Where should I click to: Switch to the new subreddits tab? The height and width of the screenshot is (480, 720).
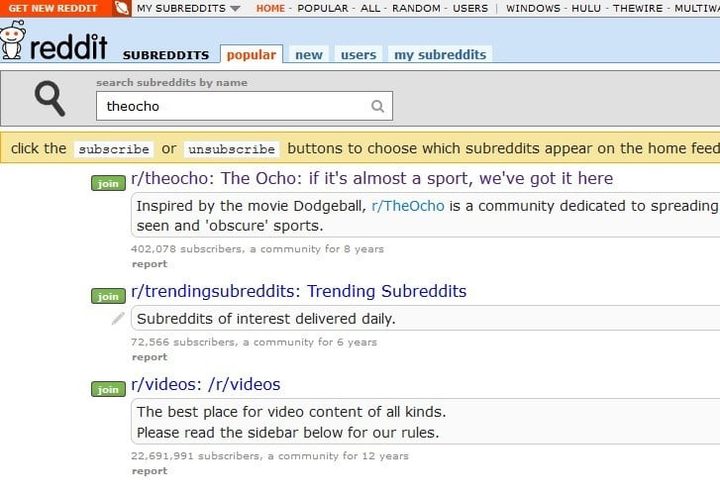click(309, 55)
